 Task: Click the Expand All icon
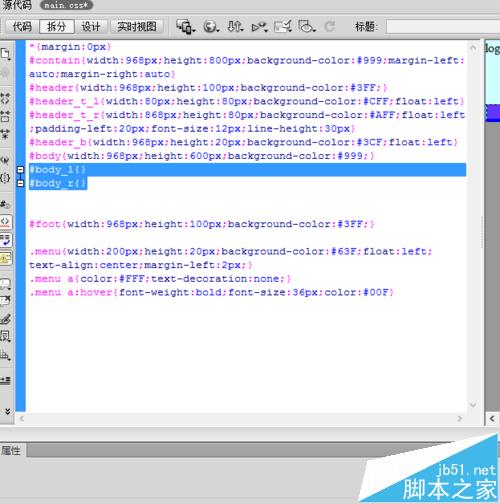5,134
